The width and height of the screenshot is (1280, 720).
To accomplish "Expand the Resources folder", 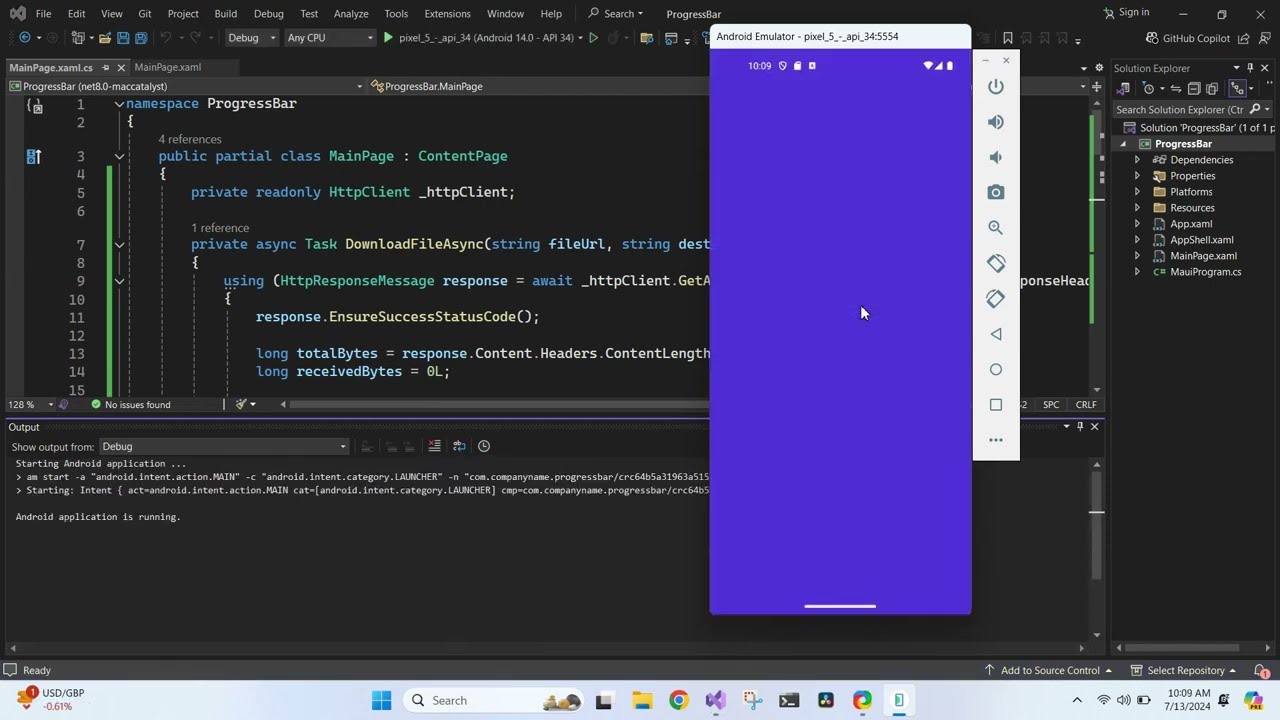I will click(1136, 208).
